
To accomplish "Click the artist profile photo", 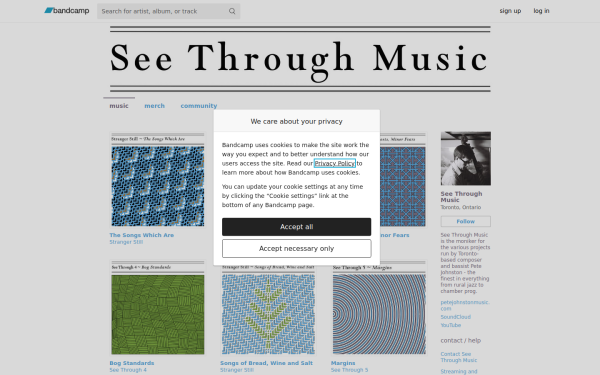I will pyautogui.click(x=466, y=158).
